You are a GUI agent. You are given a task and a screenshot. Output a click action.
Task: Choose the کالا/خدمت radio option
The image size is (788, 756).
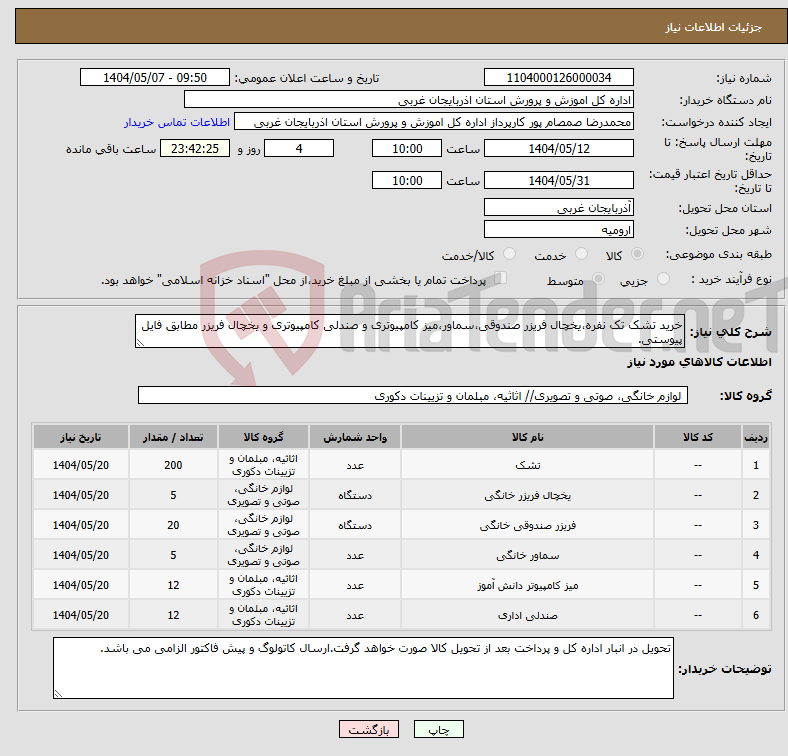pos(510,256)
